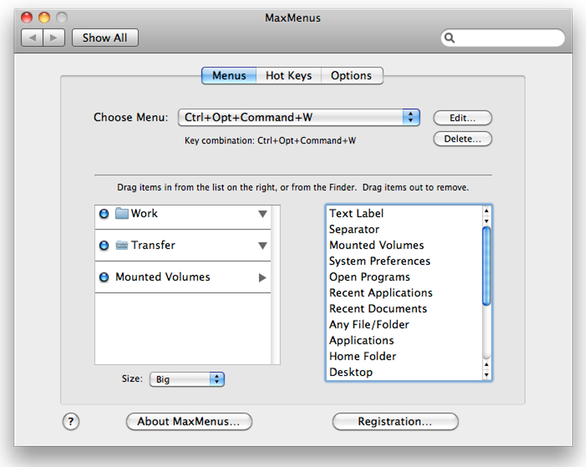Click the help question mark button

71,422
